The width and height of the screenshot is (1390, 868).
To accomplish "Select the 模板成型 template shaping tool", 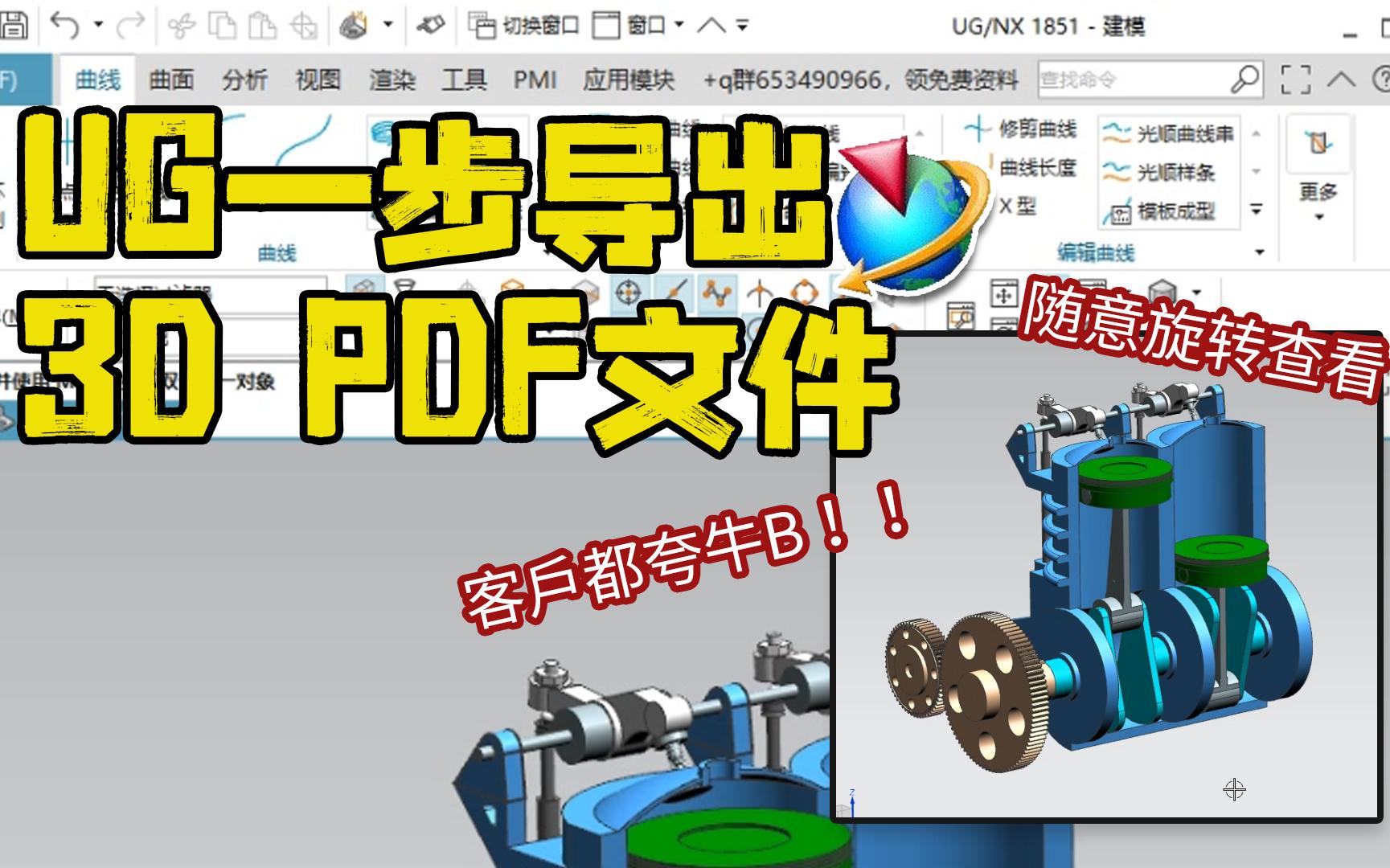I will [x=1158, y=211].
